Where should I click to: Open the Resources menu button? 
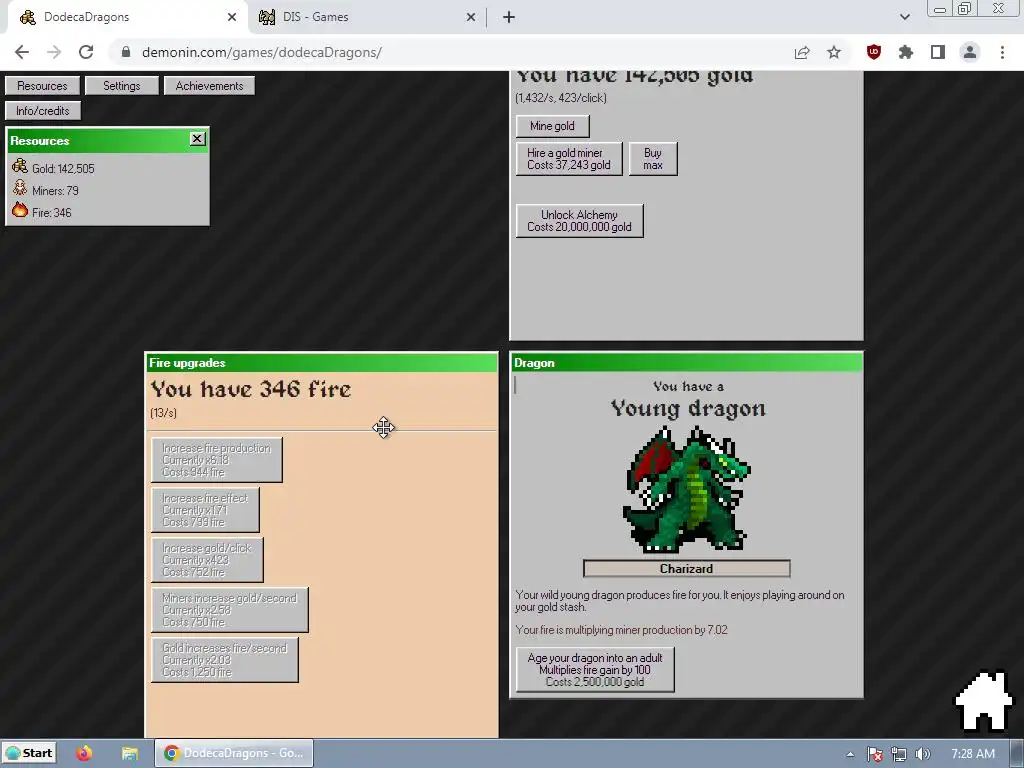42,86
